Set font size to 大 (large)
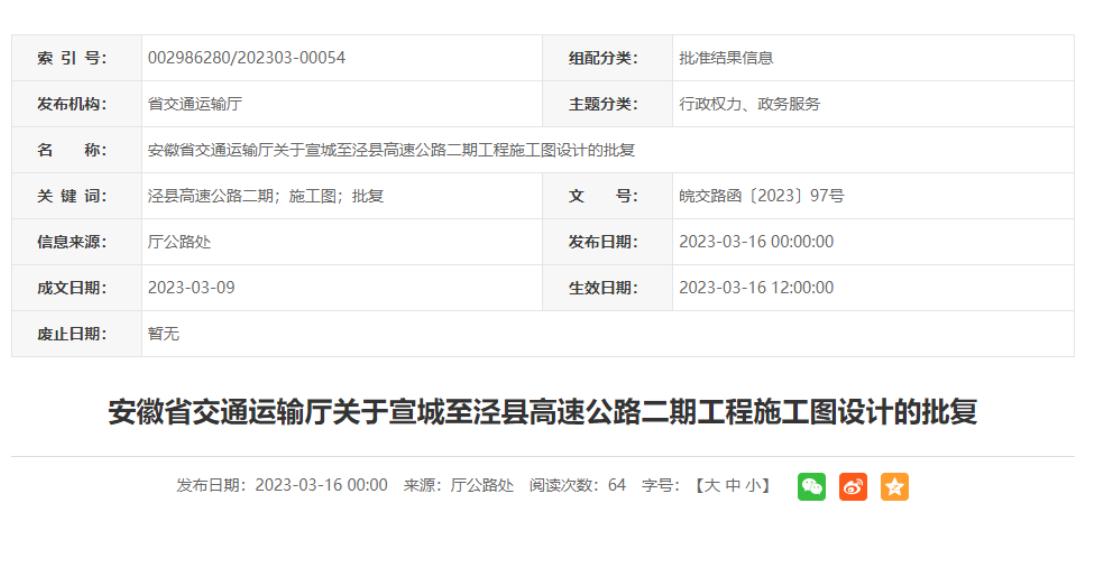This screenshot has height=570, width=1095. (712, 485)
